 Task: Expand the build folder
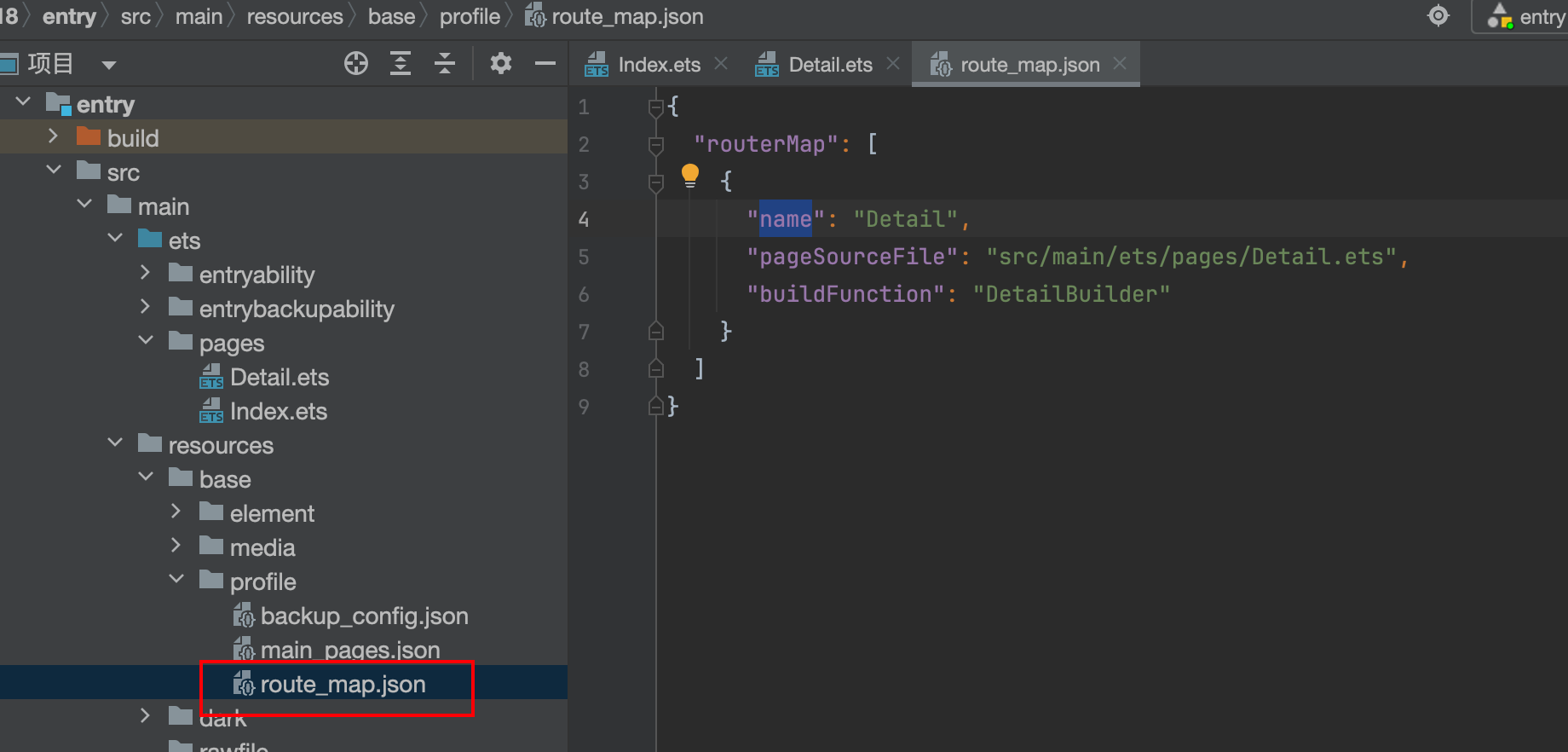point(53,136)
